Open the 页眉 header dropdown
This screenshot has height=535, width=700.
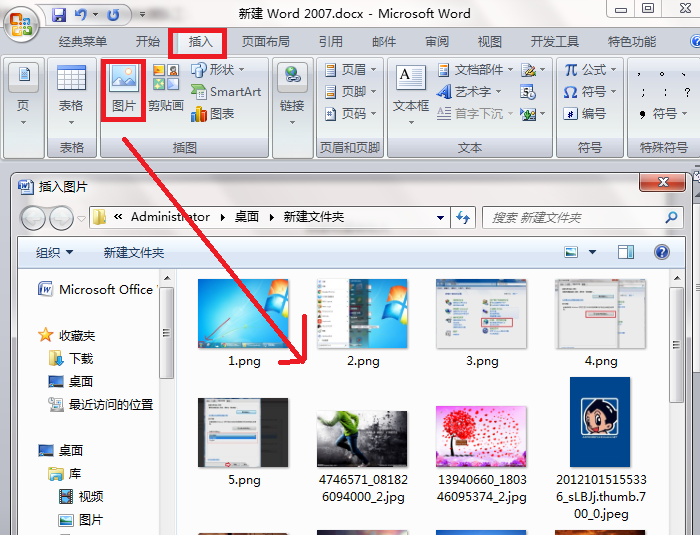[350, 70]
